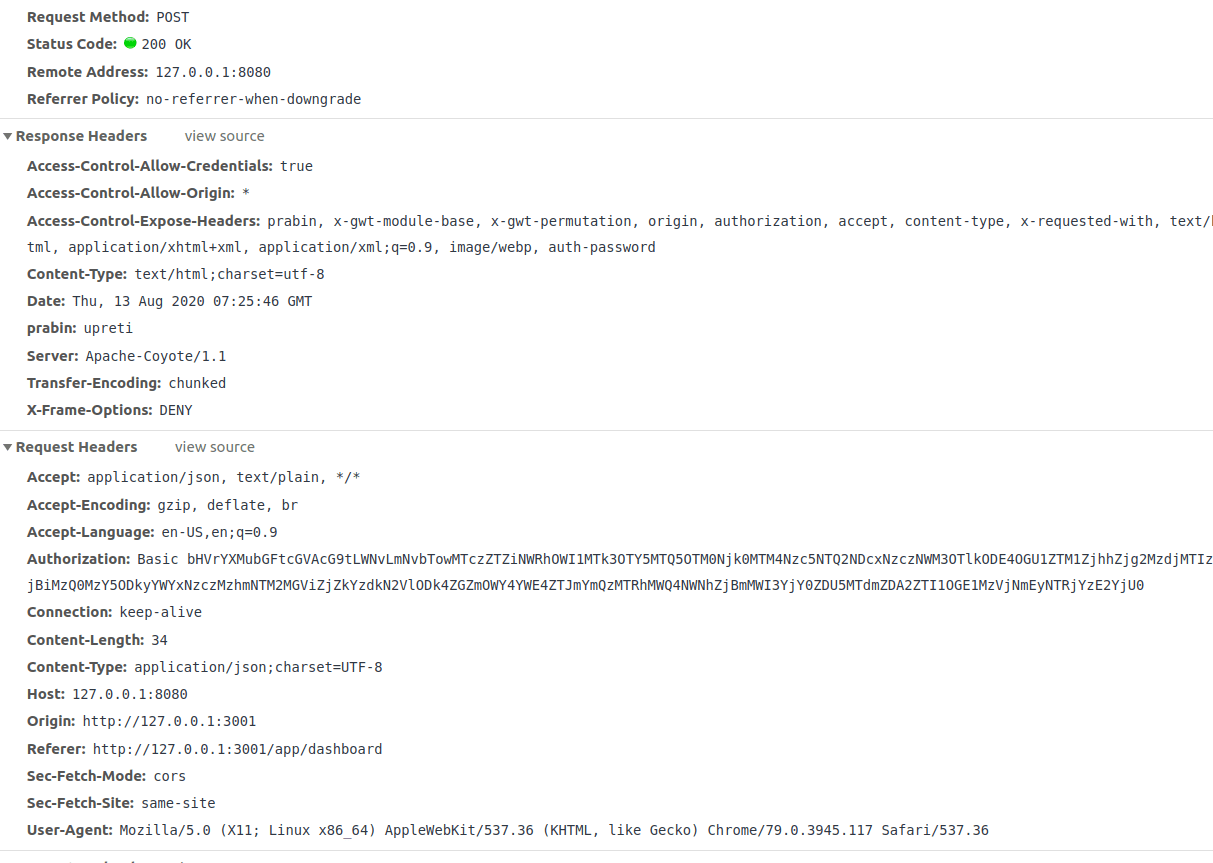
Task: Open view source for Request Headers
Action: (214, 446)
